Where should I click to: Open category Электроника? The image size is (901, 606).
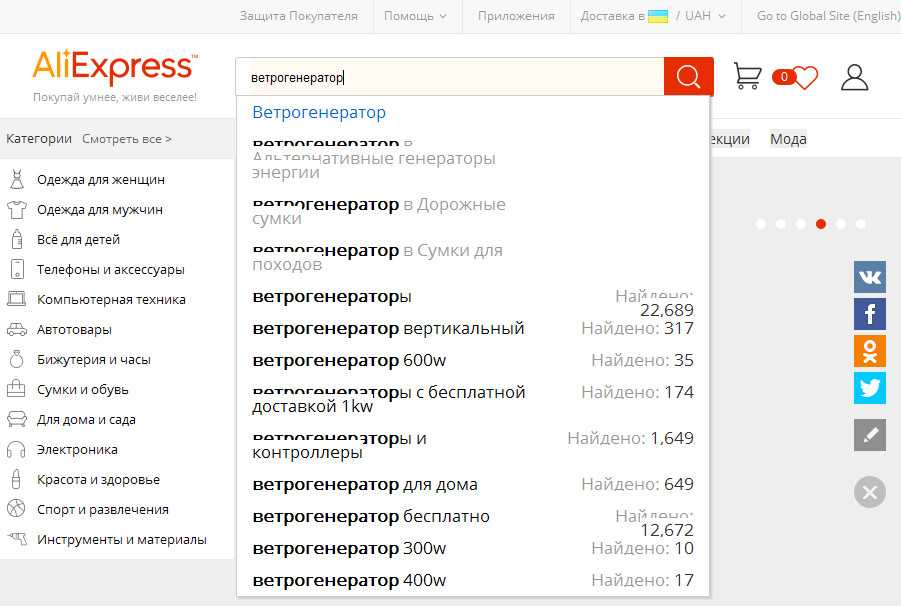click(77, 450)
